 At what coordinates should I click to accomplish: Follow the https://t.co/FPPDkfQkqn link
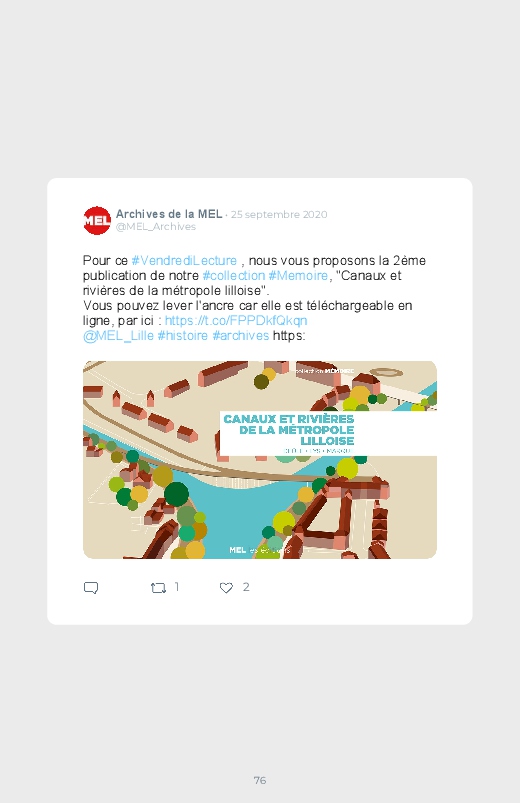pyautogui.click(x=236, y=321)
